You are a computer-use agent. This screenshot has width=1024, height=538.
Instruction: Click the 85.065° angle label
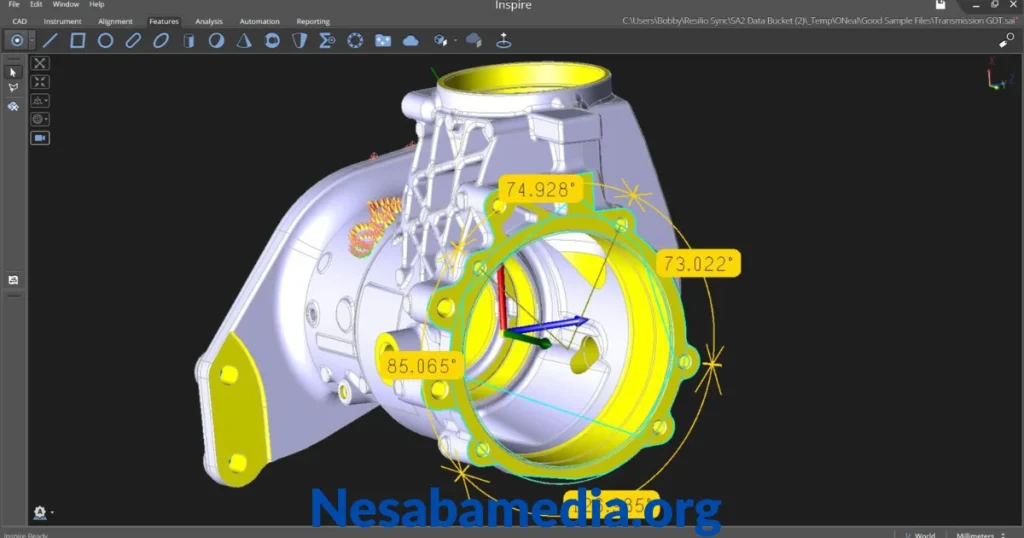coord(421,366)
